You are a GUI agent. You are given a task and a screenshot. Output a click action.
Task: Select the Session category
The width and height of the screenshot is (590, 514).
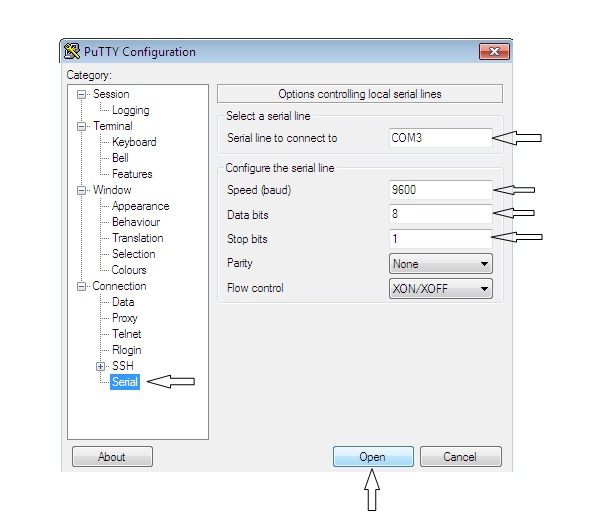[x=111, y=94]
